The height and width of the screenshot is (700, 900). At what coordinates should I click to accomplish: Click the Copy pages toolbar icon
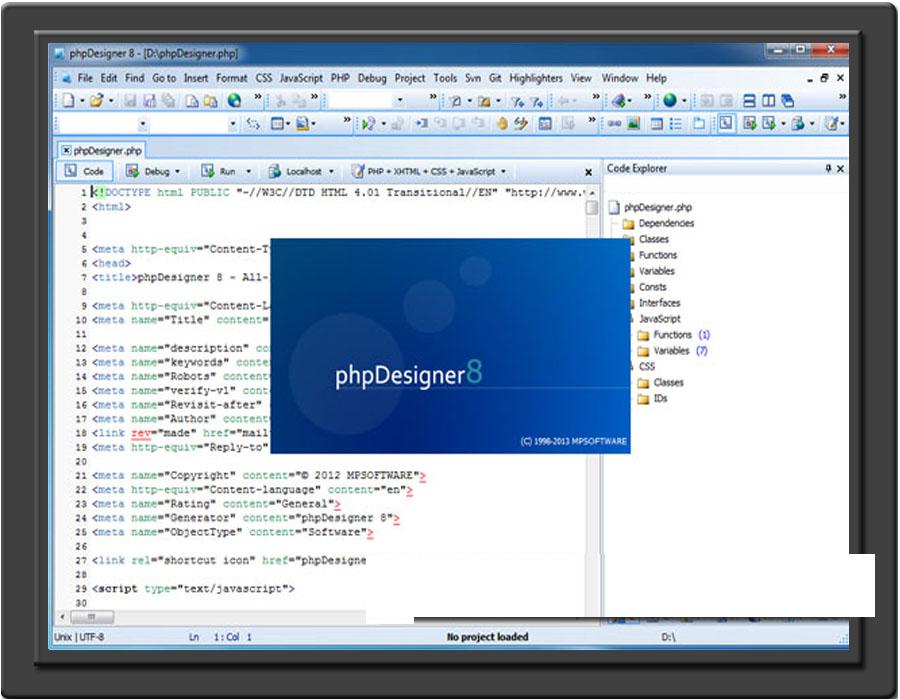[192, 101]
